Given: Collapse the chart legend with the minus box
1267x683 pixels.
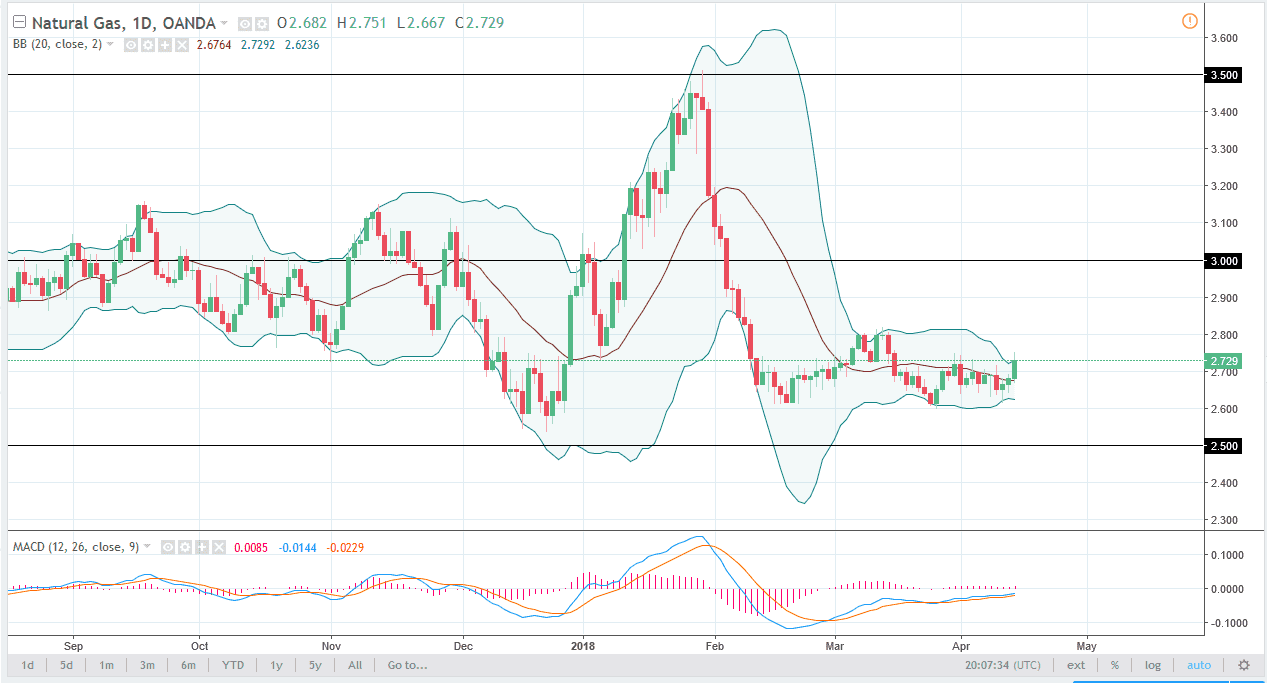Looking at the screenshot, I should click(19, 21).
